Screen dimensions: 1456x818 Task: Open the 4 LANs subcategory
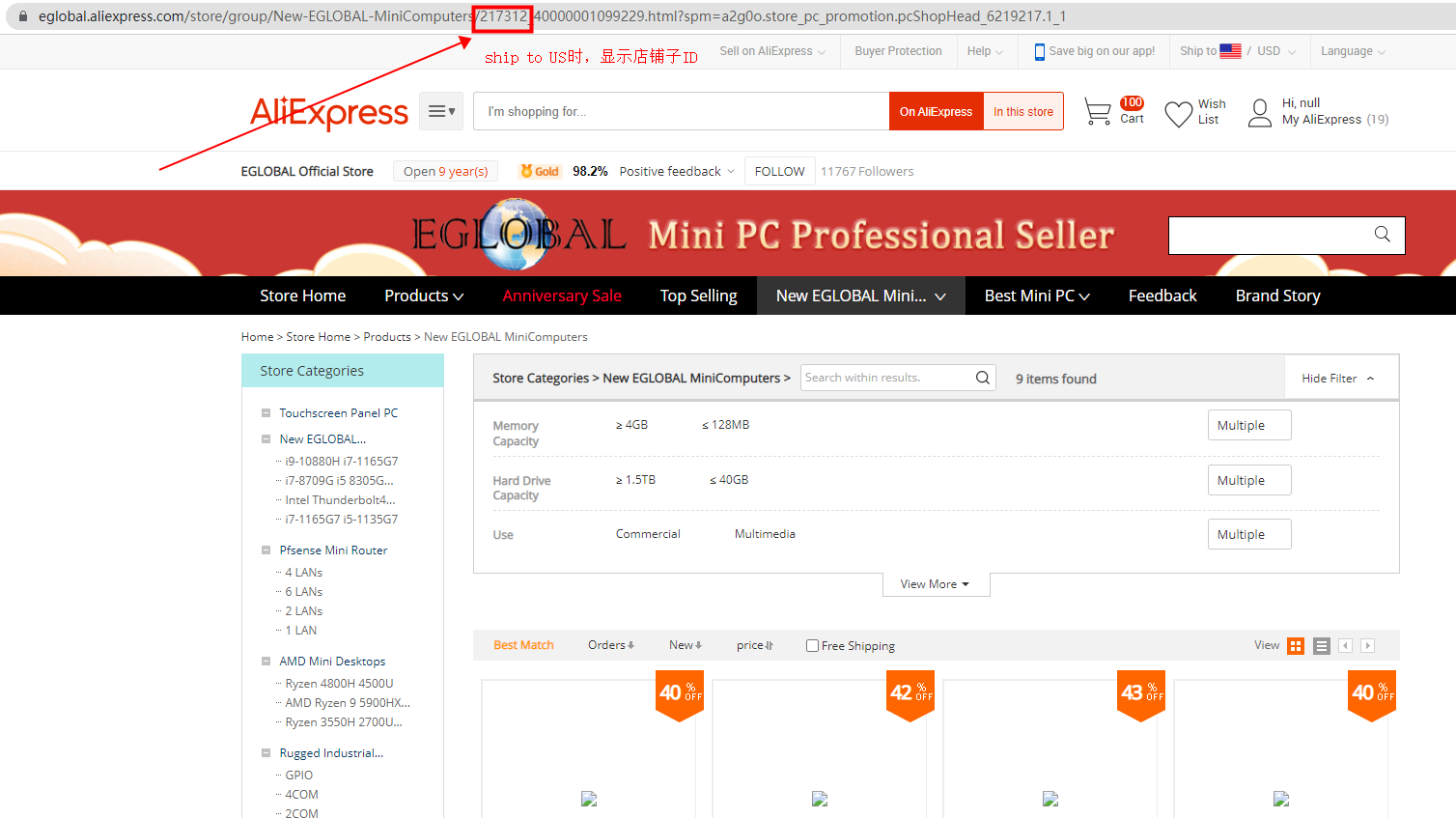click(304, 573)
